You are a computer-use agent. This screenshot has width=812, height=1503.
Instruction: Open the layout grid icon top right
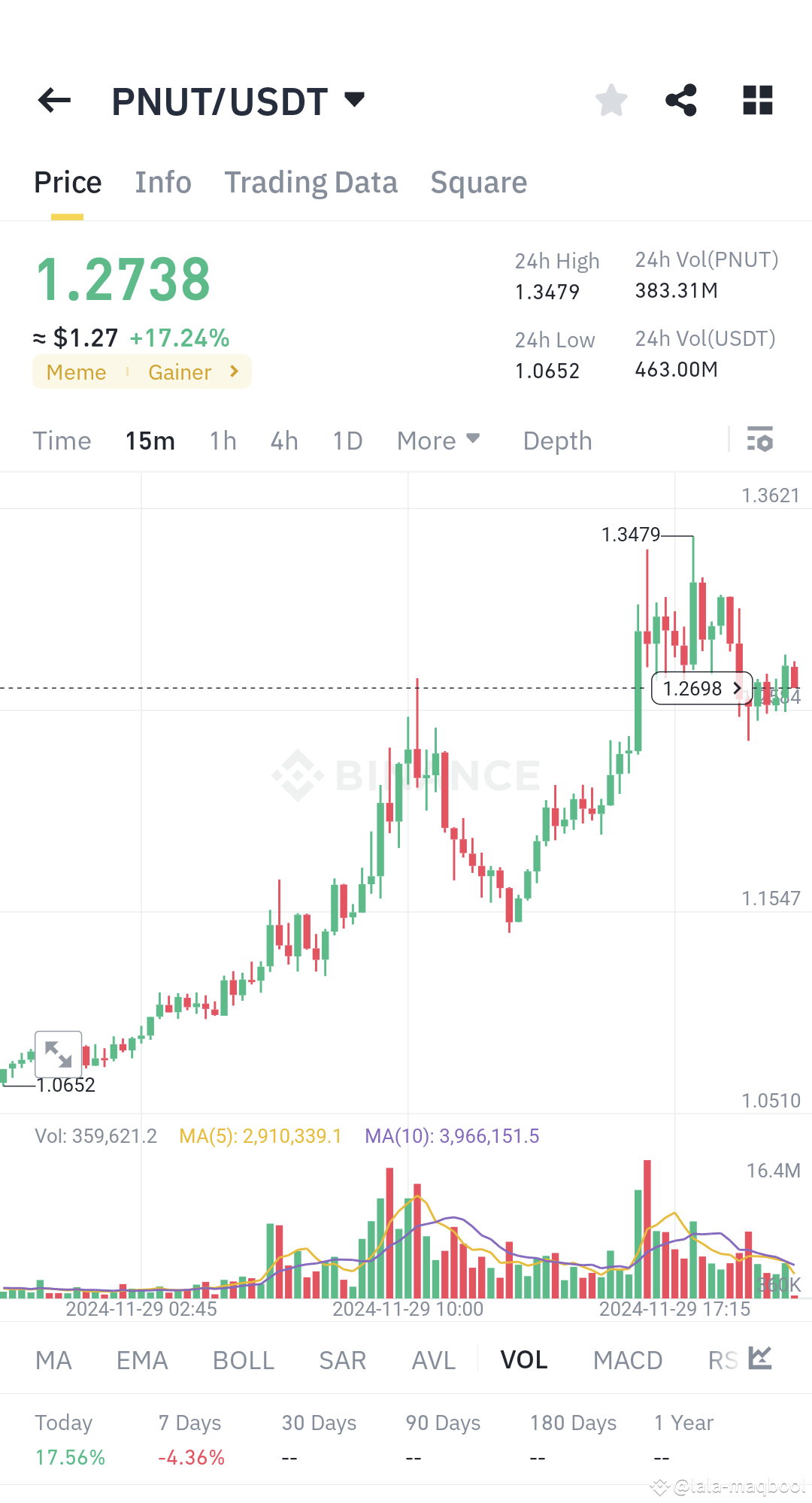coord(757,100)
